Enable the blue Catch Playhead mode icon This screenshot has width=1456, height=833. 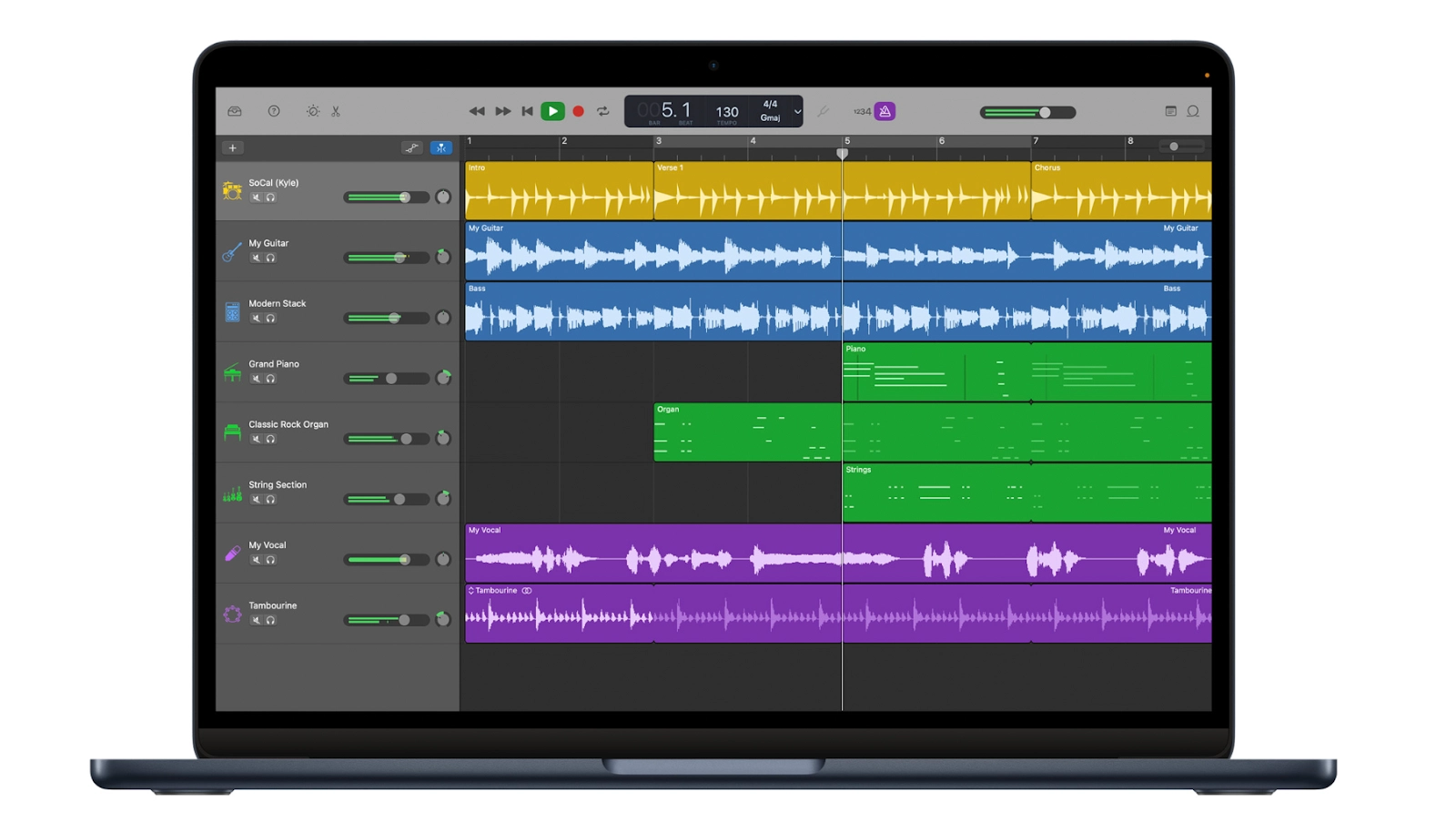(441, 147)
